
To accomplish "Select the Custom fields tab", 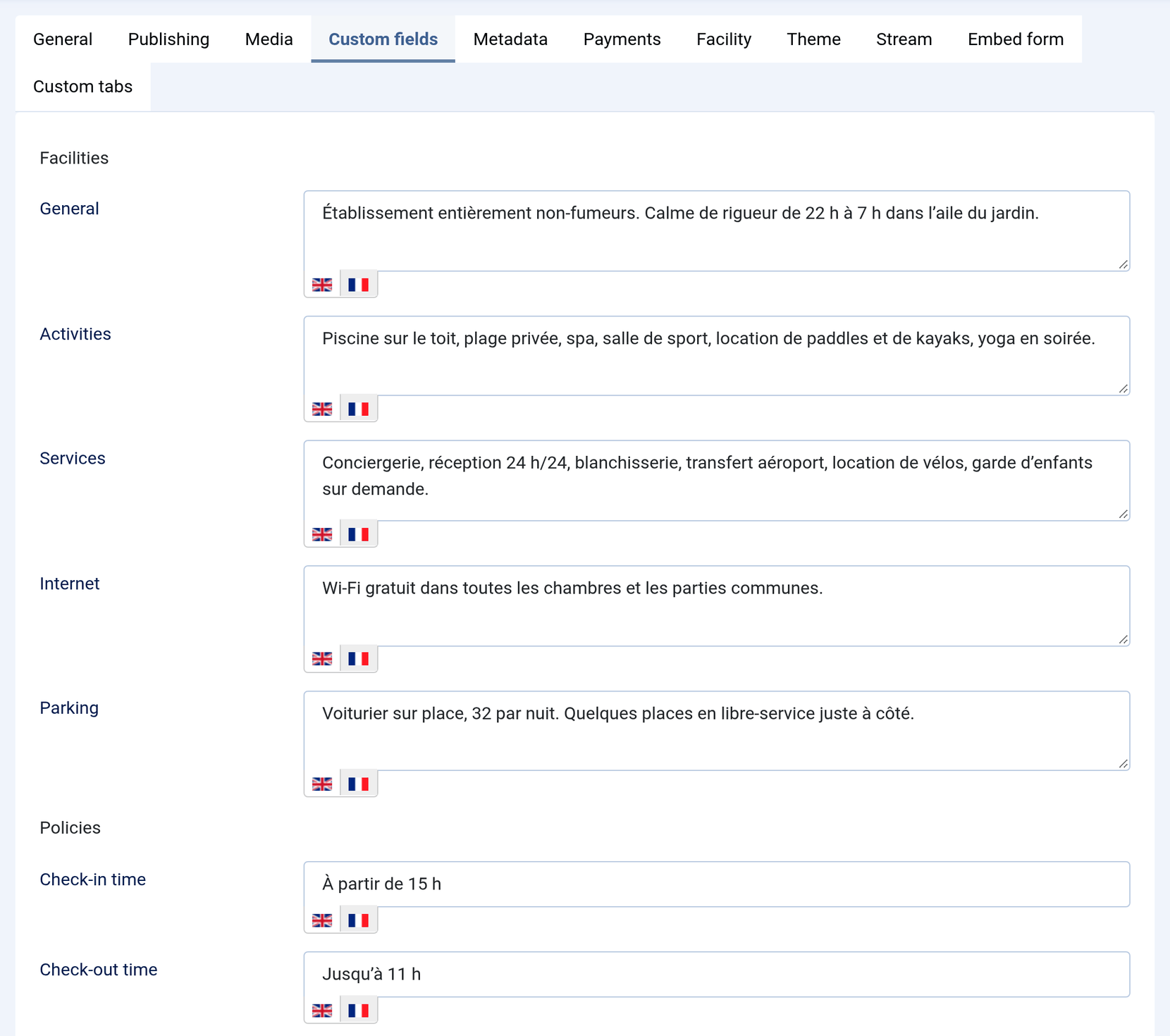I will [383, 39].
